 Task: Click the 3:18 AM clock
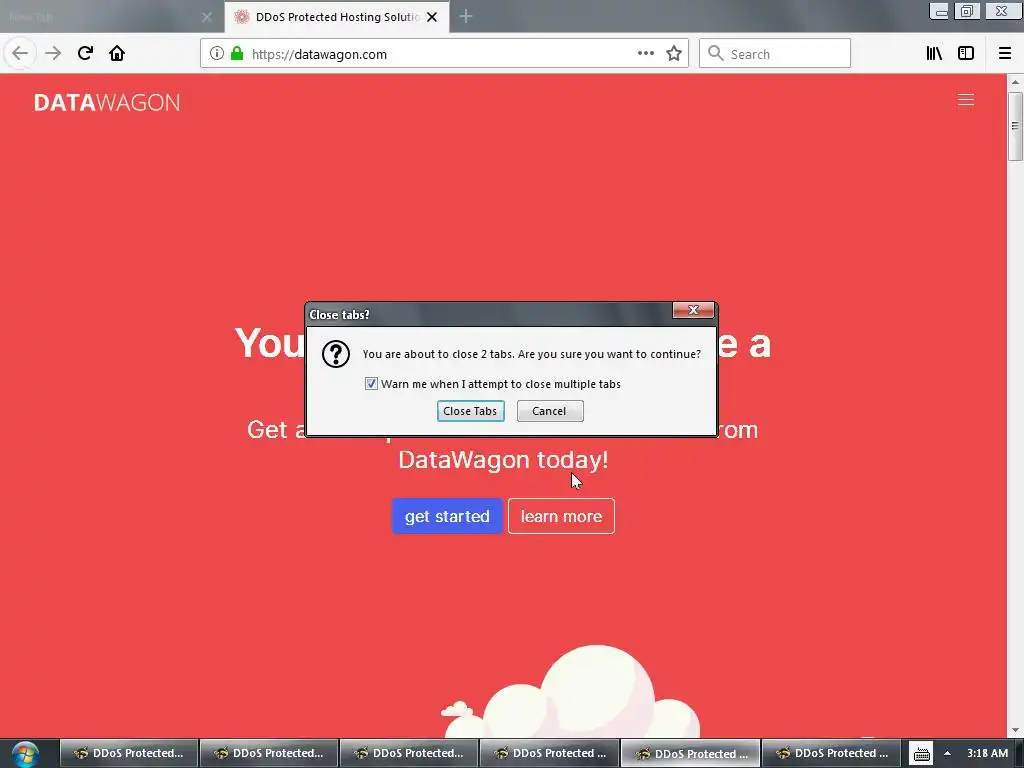coord(987,754)
